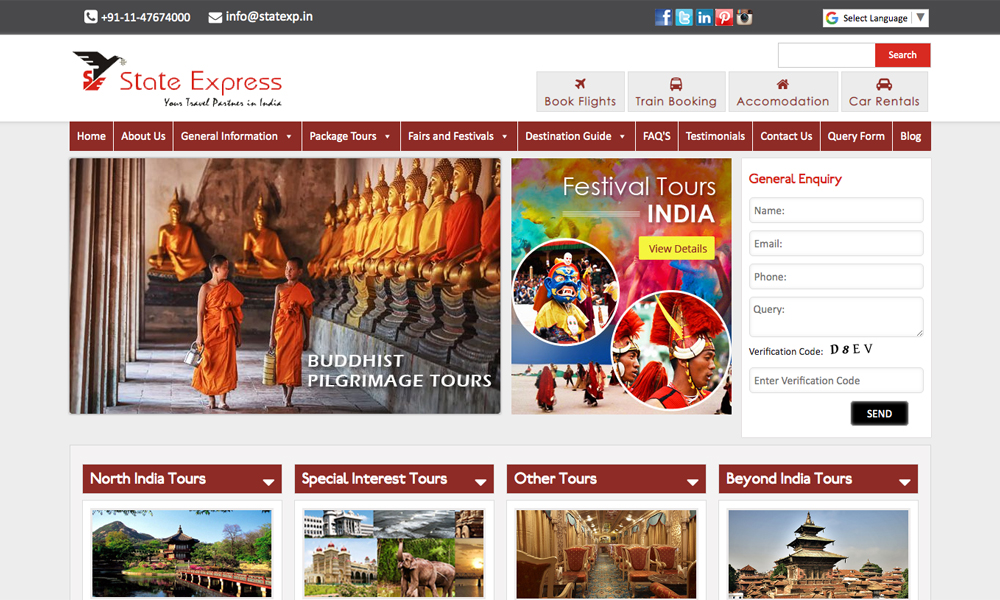Image resolution: width=1000 pixels, height=600 pixels.
Task: Open the Facebook social icon
Action: coord(664,17)
